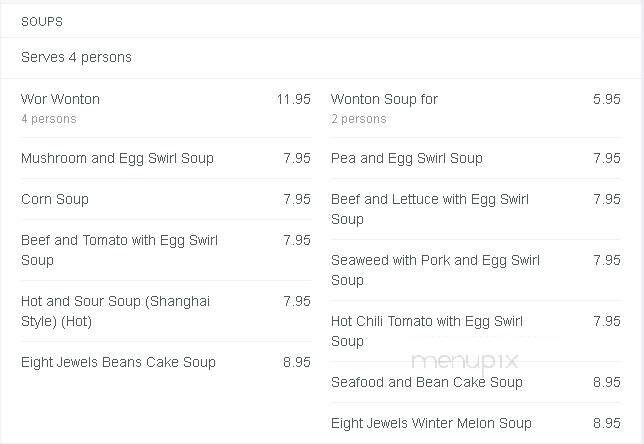This screenshot has height=444, width=644.
Task: Select Pea and Egg Swirl Soup
Action: pyautogui.click(x=406, y=158)
